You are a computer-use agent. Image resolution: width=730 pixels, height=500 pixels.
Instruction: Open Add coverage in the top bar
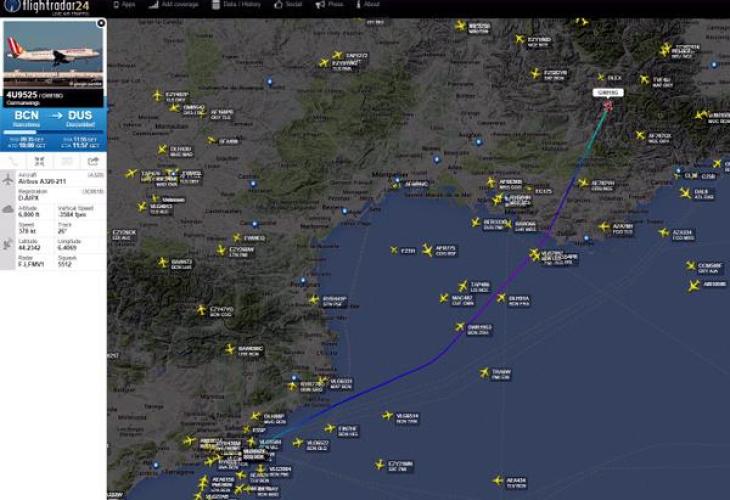click(174, 5)
